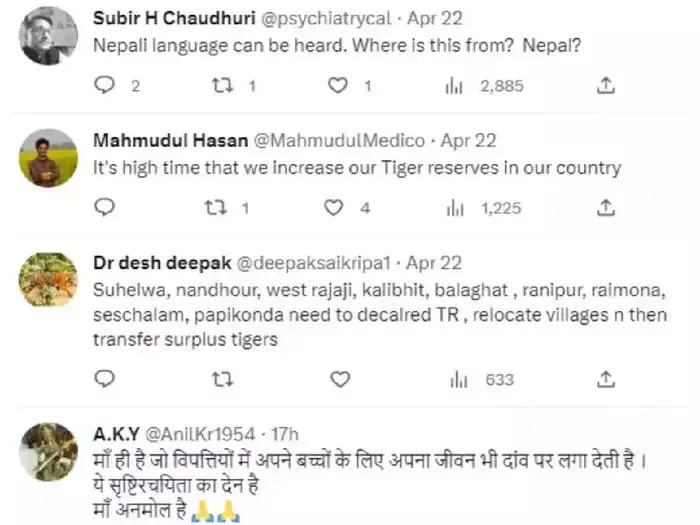The height and width of the screenshot is (525, 700).
Task: Open A.K.Y's profile picture
Action: click(x=47, y=452)
